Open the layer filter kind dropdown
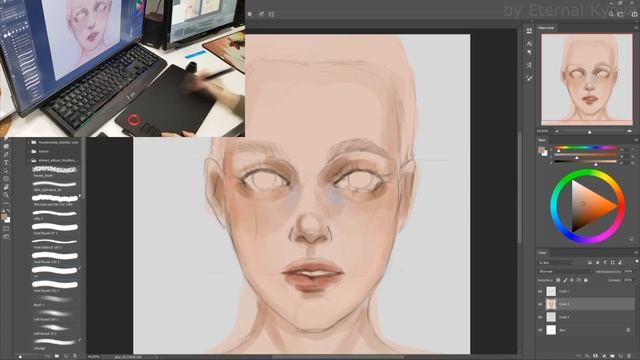 click(x=556, y=262)
